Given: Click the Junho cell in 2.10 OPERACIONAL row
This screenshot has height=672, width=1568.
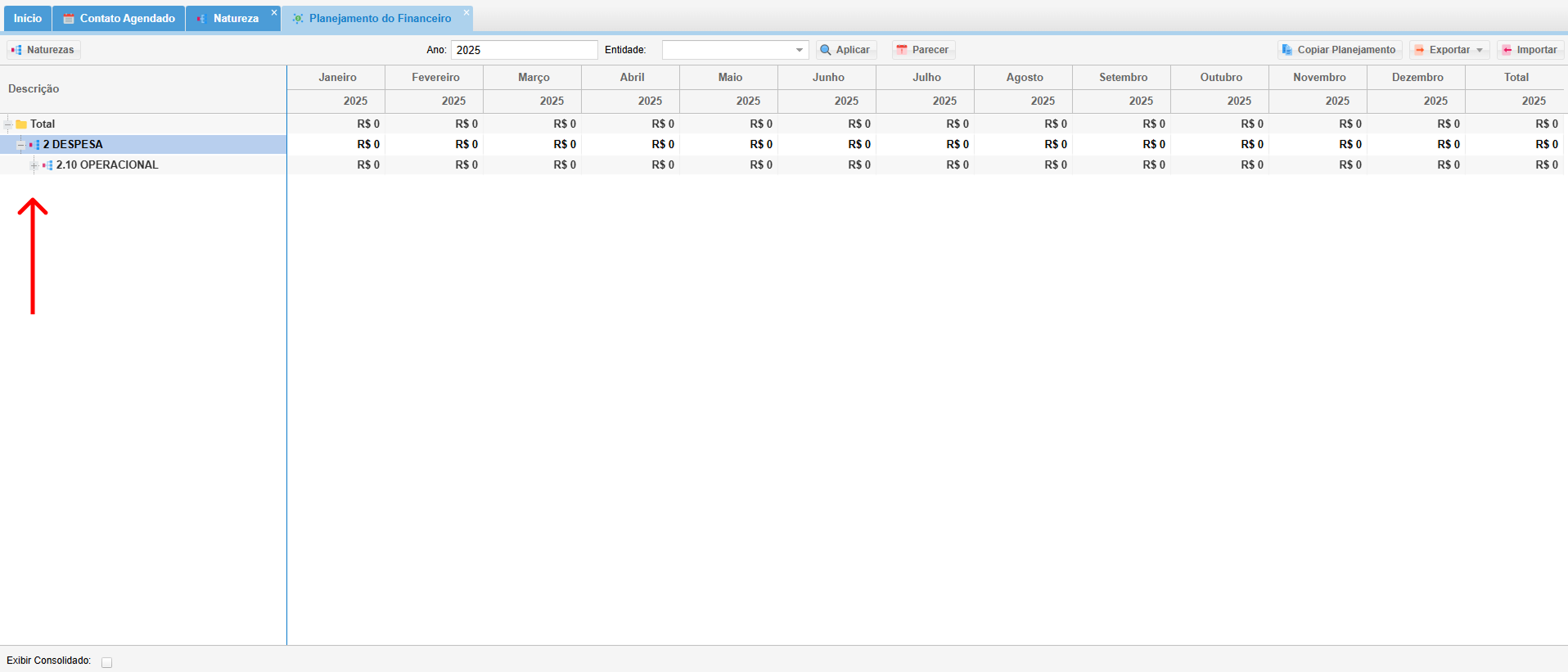Looking at the screenshot, I should click(x=827, y=165).
